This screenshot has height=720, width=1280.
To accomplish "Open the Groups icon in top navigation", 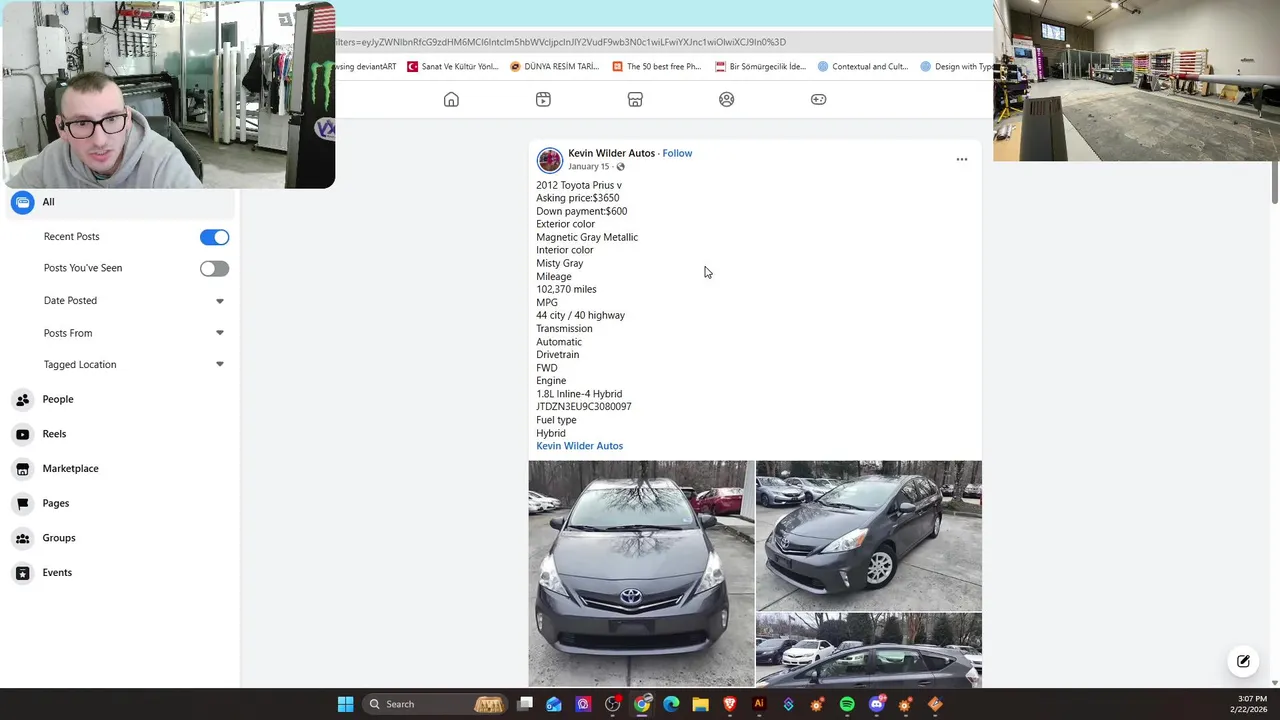I will (x=727, y=99).
